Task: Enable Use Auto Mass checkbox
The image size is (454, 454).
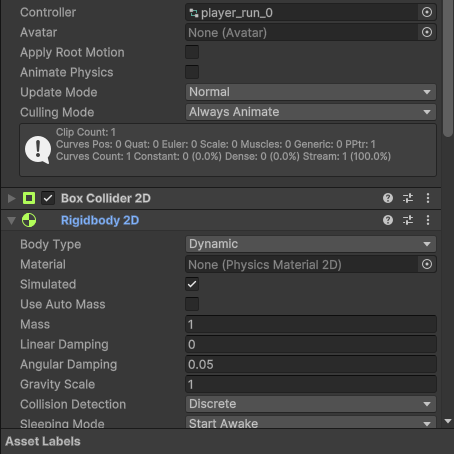Action: tap(192, 304)
